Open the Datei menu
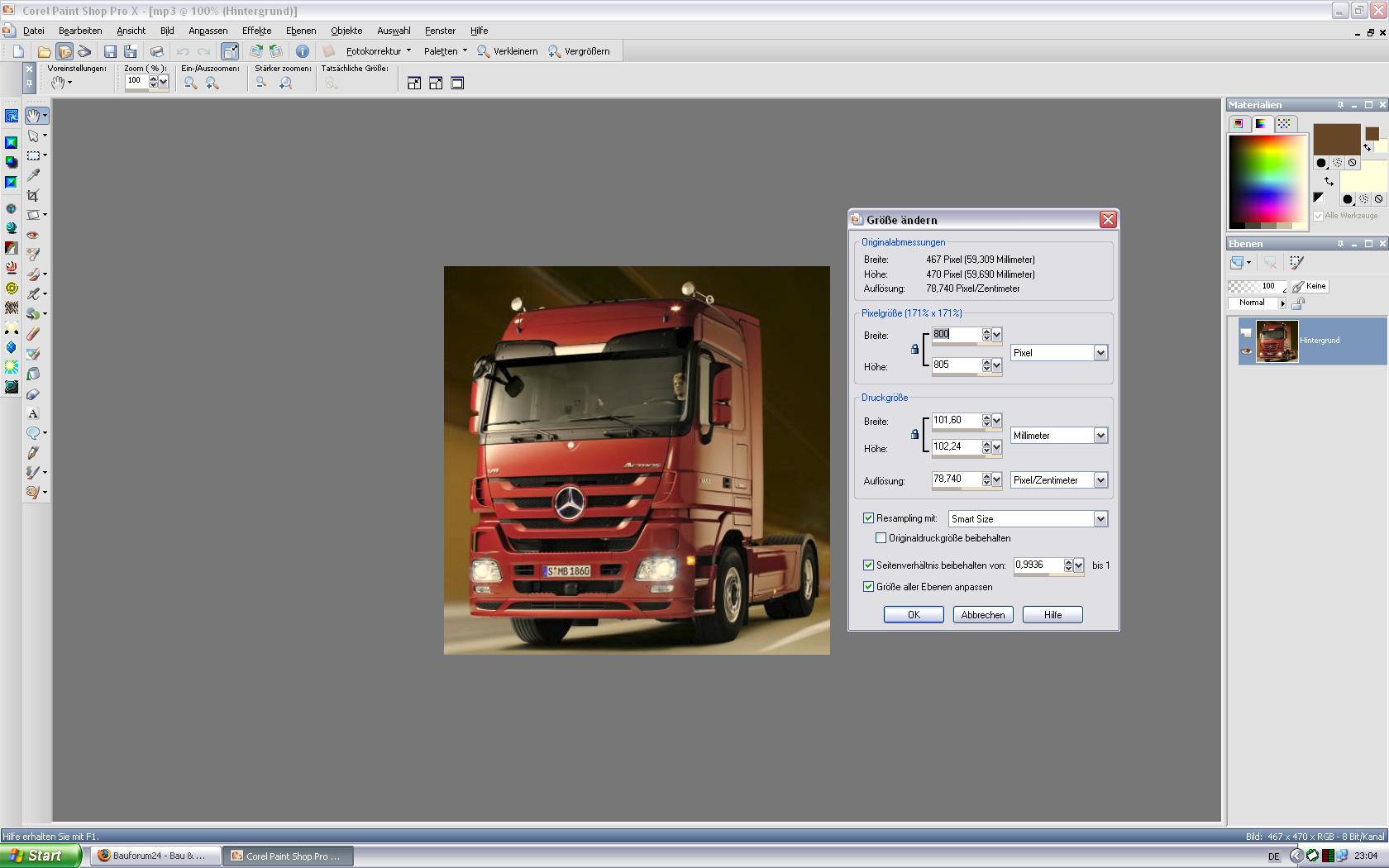Image resolution: width=1389 pixels, height=868 pixels. 34,31
